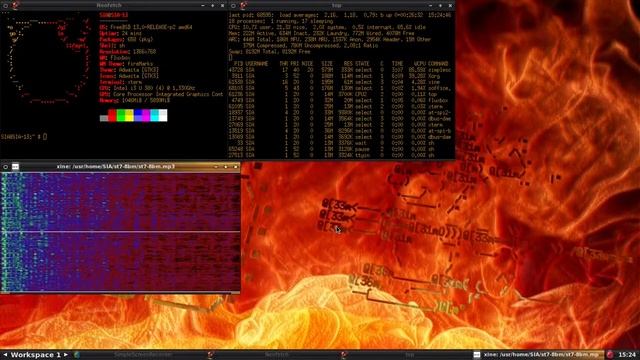
Task: Click the WCPU column header in top
Action: tap(420, 64)
